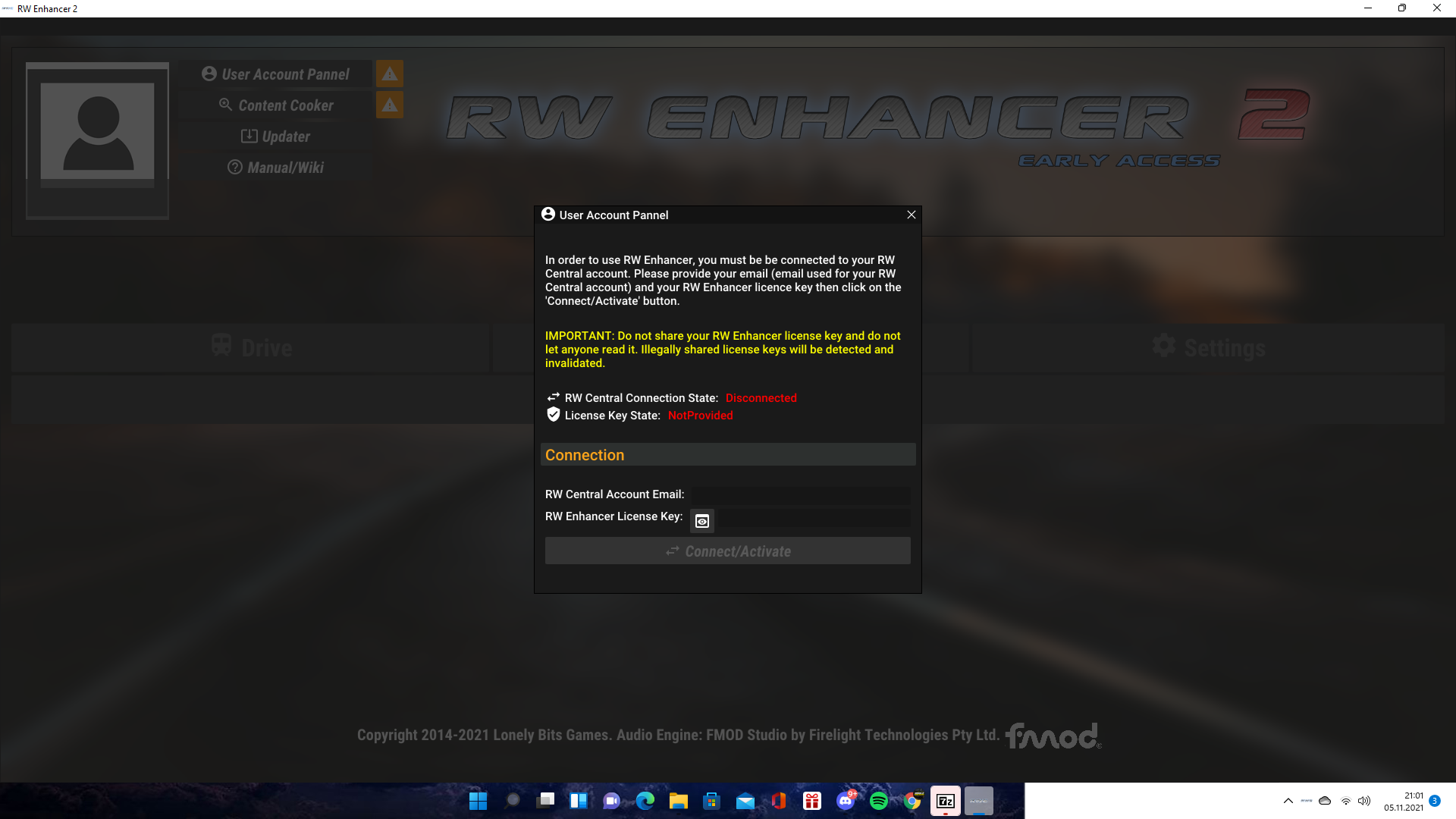Click the Drive button with train icon
1456x819 pixels.
(x=251, y=347)
